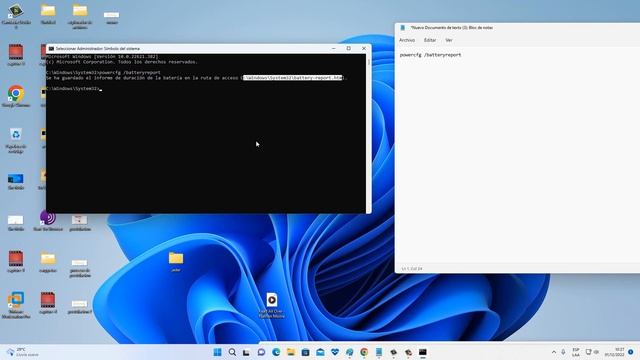The height and width of the screenshot is (360, 640).
Task: Open the network and volume quick settings
Action: point(592,352)
